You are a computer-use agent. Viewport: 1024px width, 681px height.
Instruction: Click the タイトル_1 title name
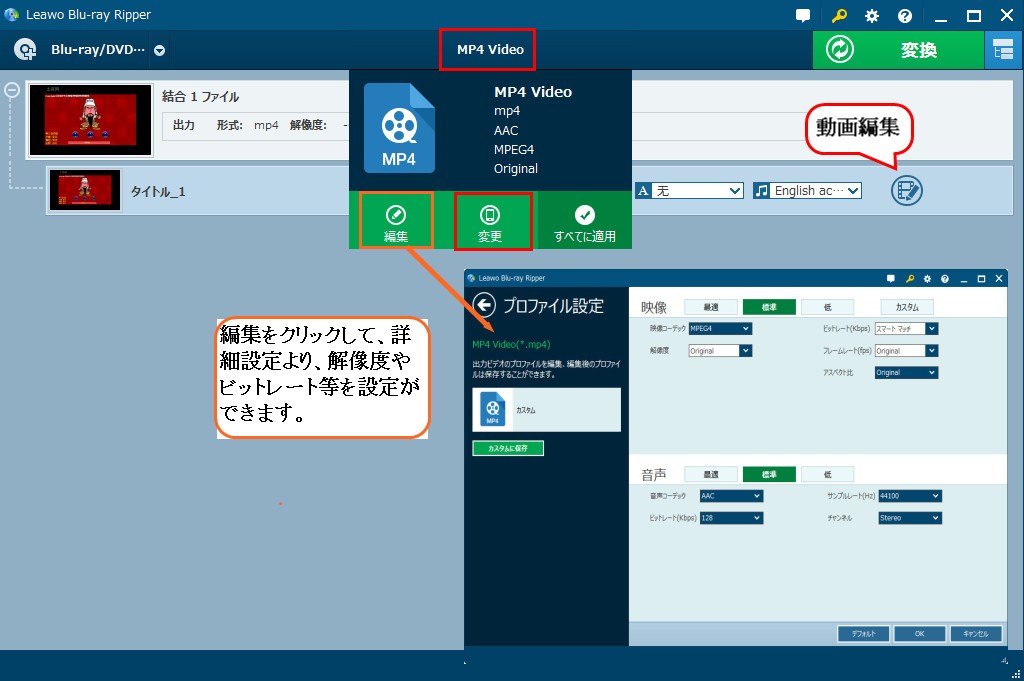pos(158,191)
